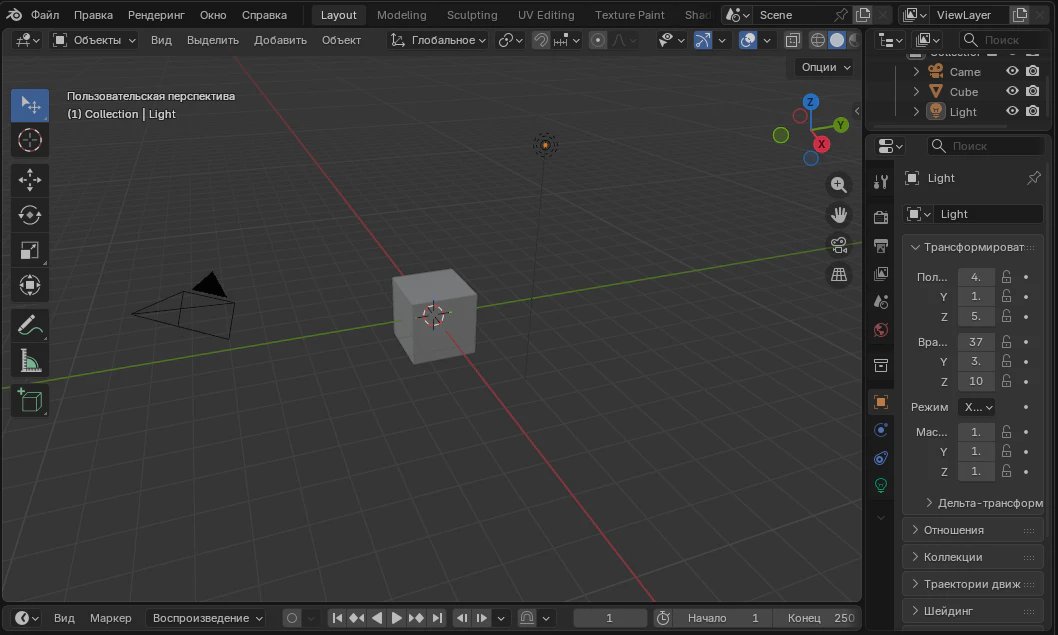Open the Файл menu

tap(45, 15)
